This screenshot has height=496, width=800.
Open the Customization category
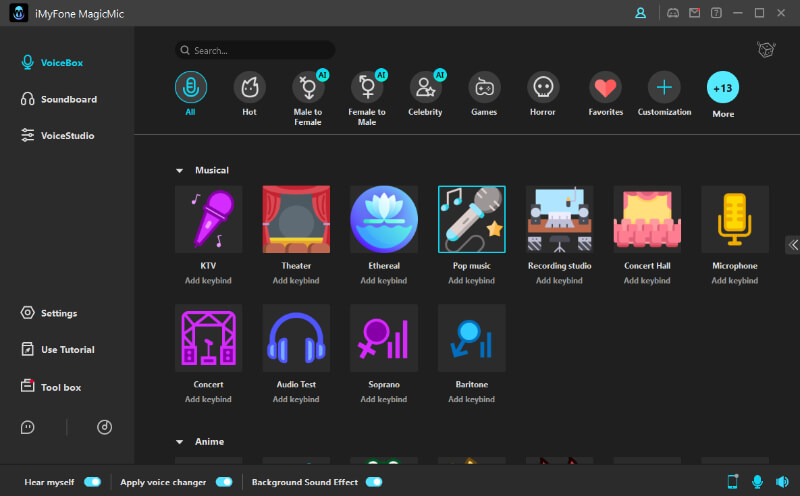coord(664,87)
